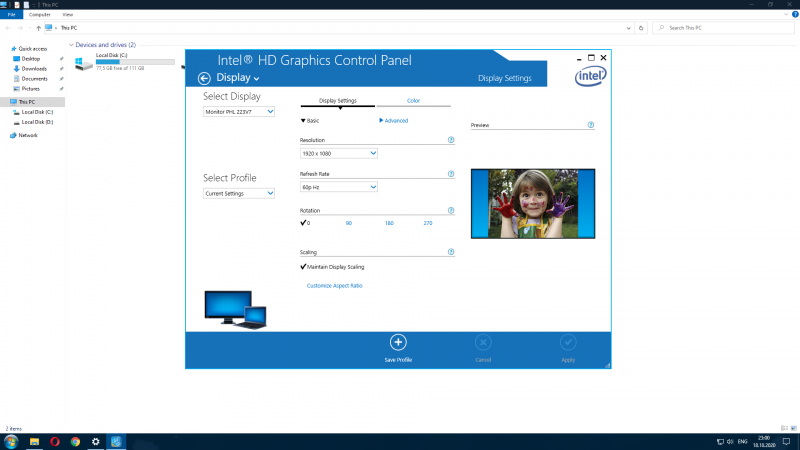Open the Refresh Rate dropdown
Viewport: 800px width, 450px height.
click(338, 187)
